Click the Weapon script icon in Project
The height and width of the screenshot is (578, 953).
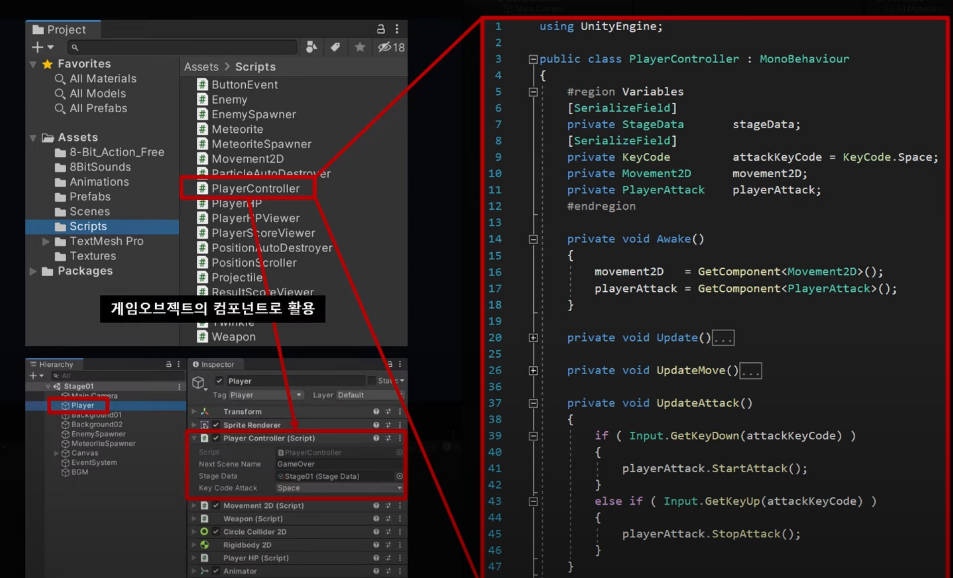pos(202,337)
